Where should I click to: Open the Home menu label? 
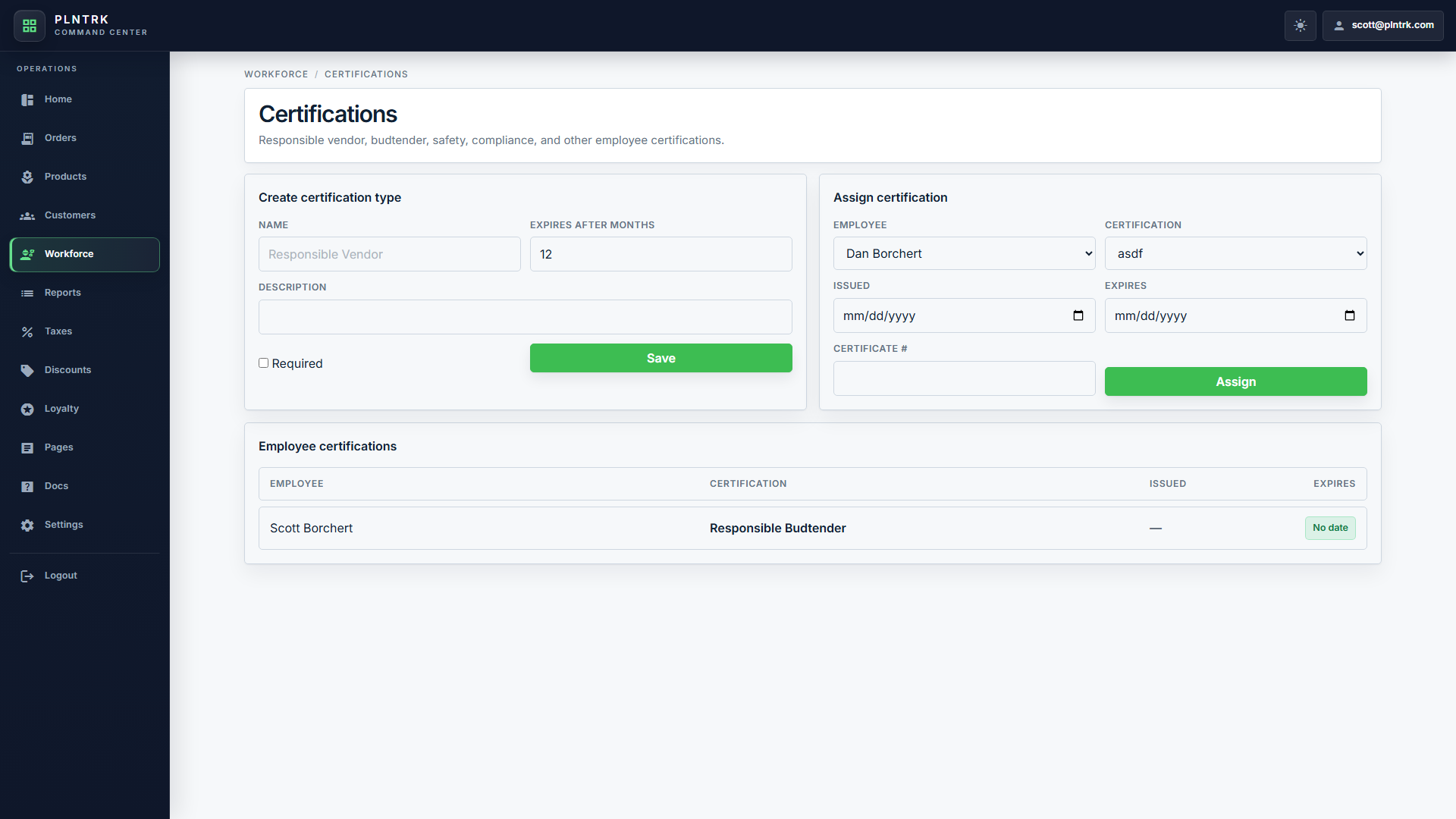(x=58, y=99)
